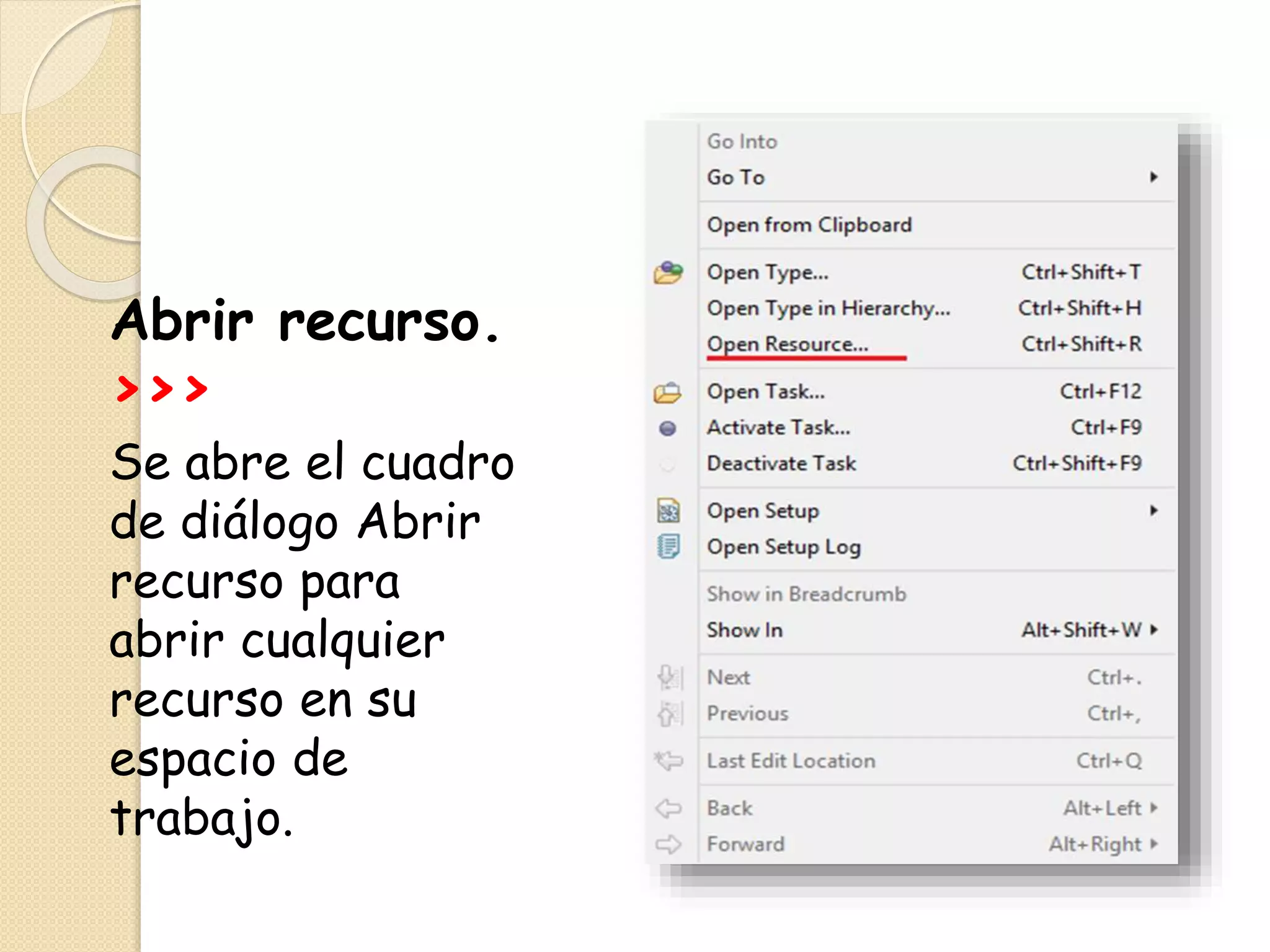Image resolution: width=1270 pixels, height=952 pixels.
Task: Click the Ctrl+F9 shortcut beside Activate Task
Action: click(1106, 428)
